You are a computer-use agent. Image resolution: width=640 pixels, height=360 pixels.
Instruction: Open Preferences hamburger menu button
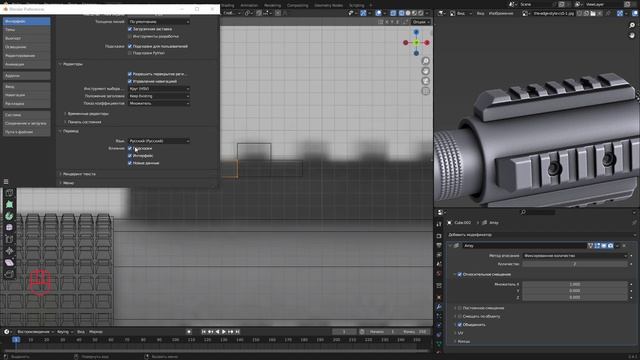(6, 182)
